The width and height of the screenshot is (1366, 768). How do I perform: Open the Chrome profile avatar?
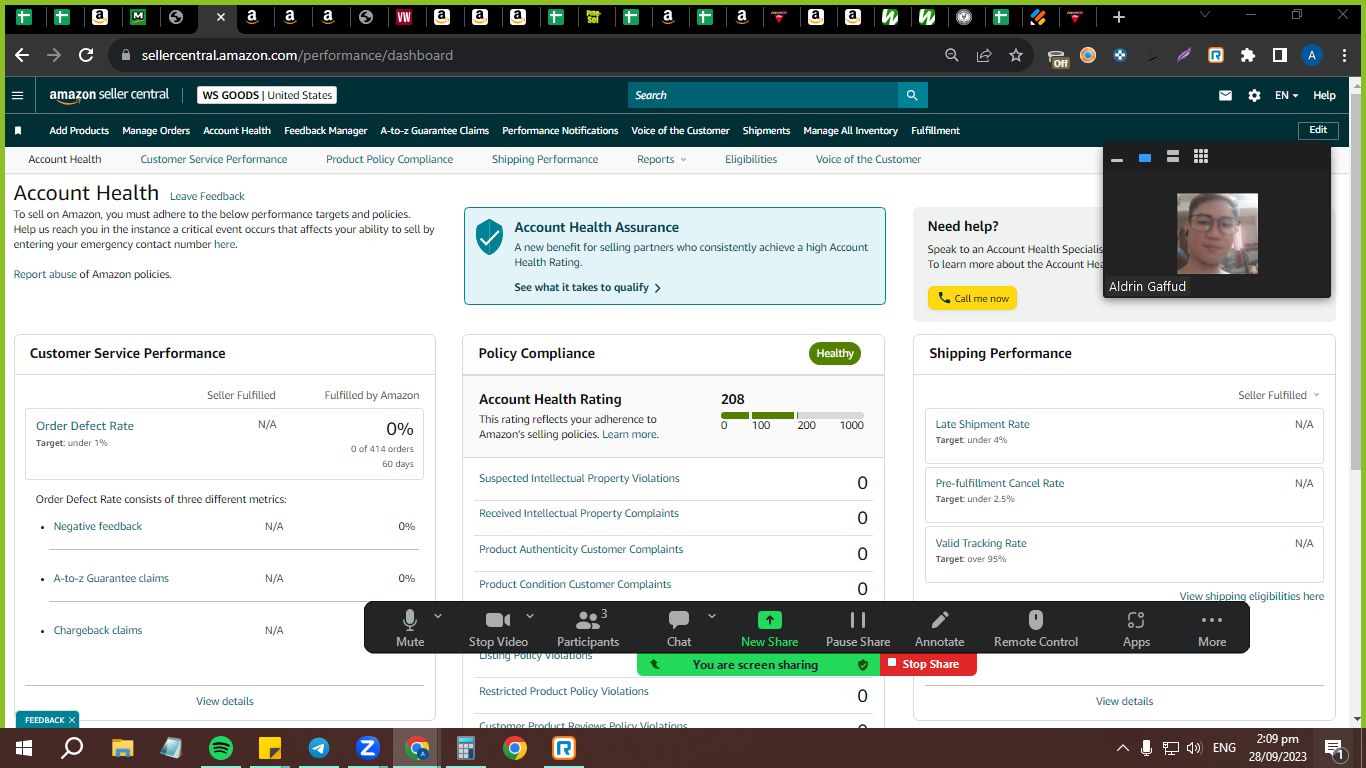(1312, 55)
